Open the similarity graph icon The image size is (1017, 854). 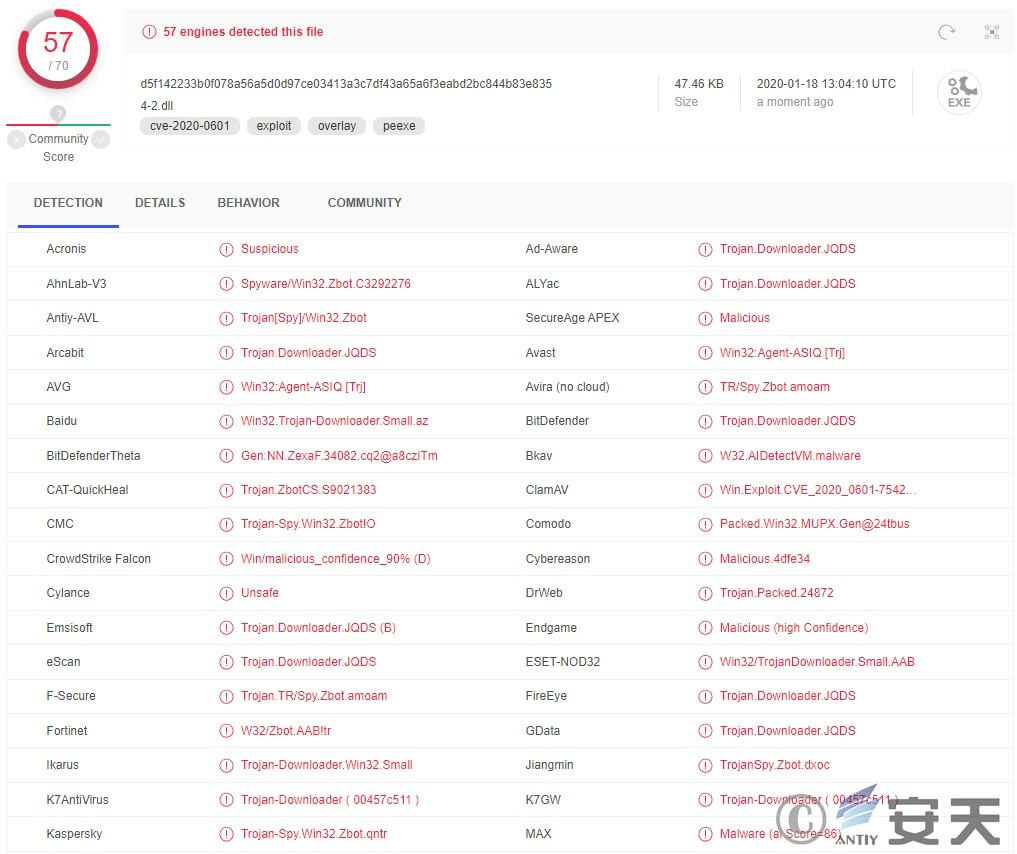click(x=992, y=32)
